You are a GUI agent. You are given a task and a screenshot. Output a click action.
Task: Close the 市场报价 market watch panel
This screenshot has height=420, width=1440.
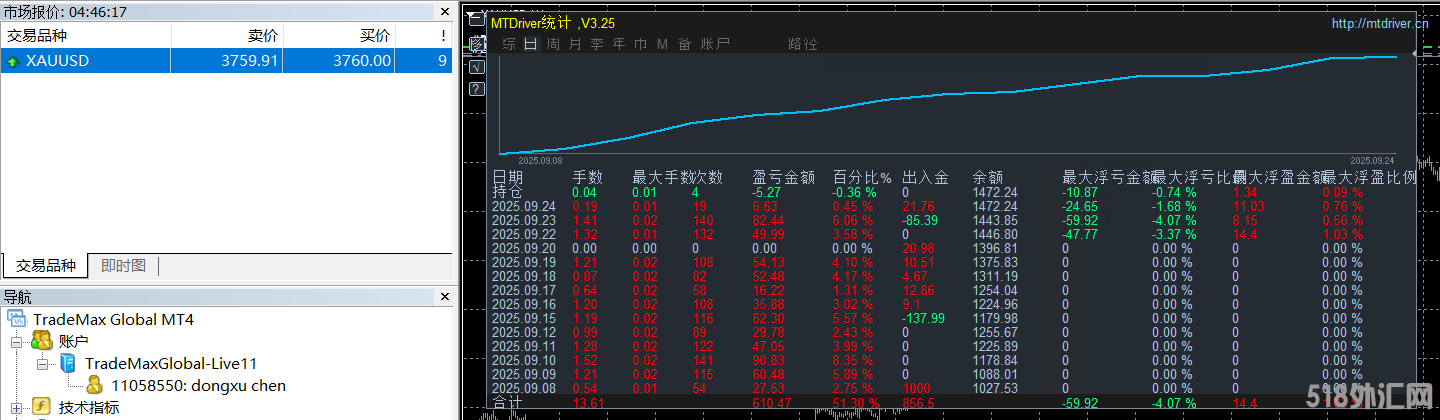pyautogui.click(x=445, y=12)
